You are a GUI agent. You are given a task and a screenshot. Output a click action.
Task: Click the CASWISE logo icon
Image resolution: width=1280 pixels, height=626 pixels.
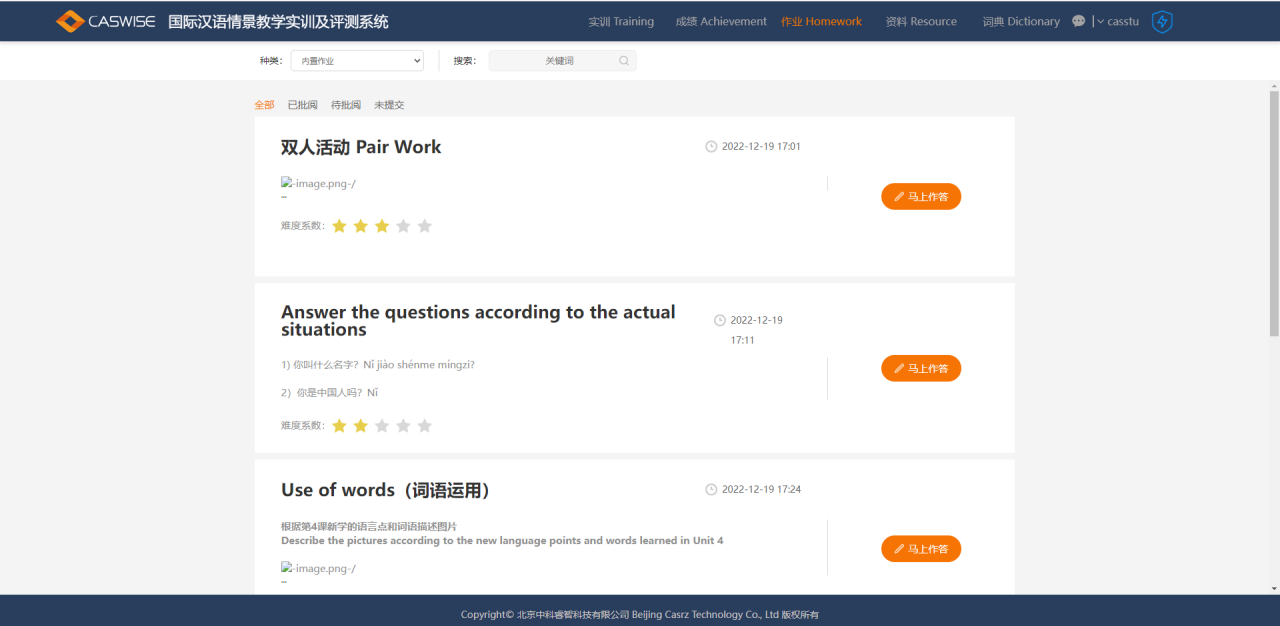pyautogui.click(x=70, y=21)
